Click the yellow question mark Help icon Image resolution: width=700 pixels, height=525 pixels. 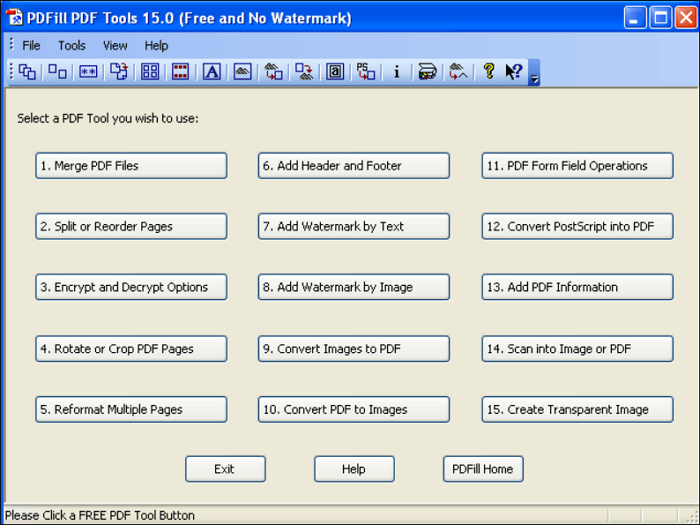[489, 71]
